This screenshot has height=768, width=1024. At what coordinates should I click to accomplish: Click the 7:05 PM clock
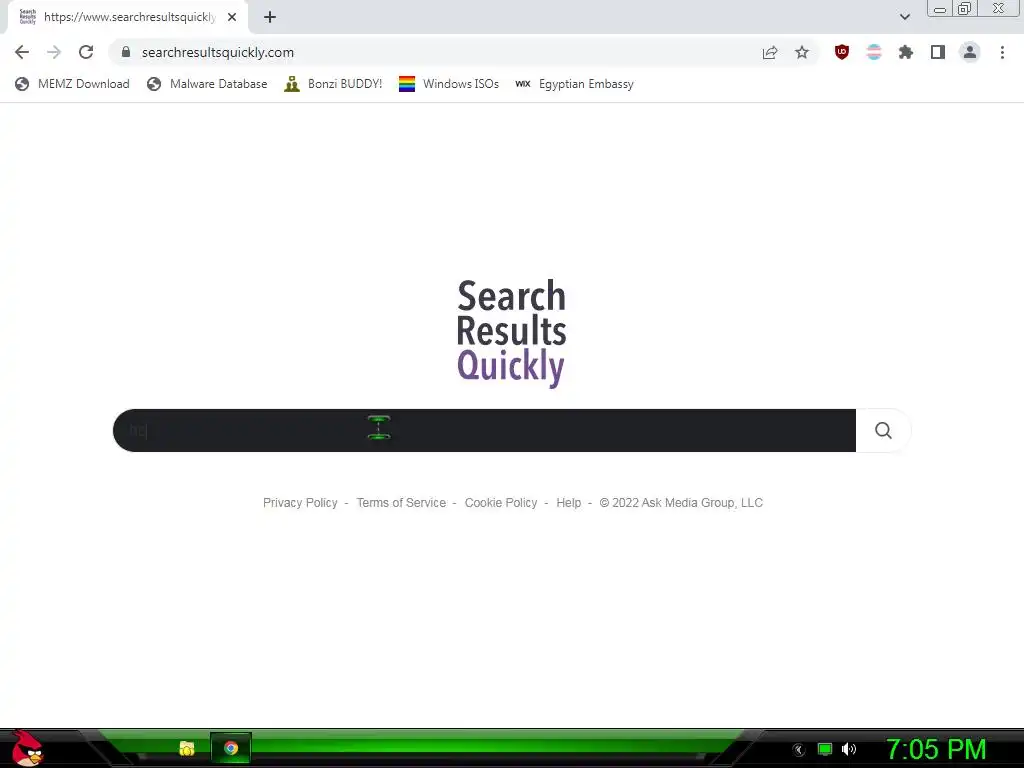coord(936,749)
